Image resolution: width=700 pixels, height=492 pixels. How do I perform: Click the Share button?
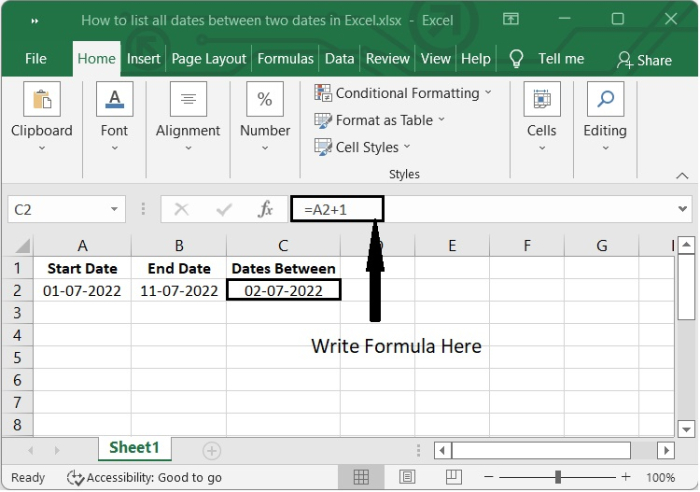pyautogui.click(x=644, y=60)
